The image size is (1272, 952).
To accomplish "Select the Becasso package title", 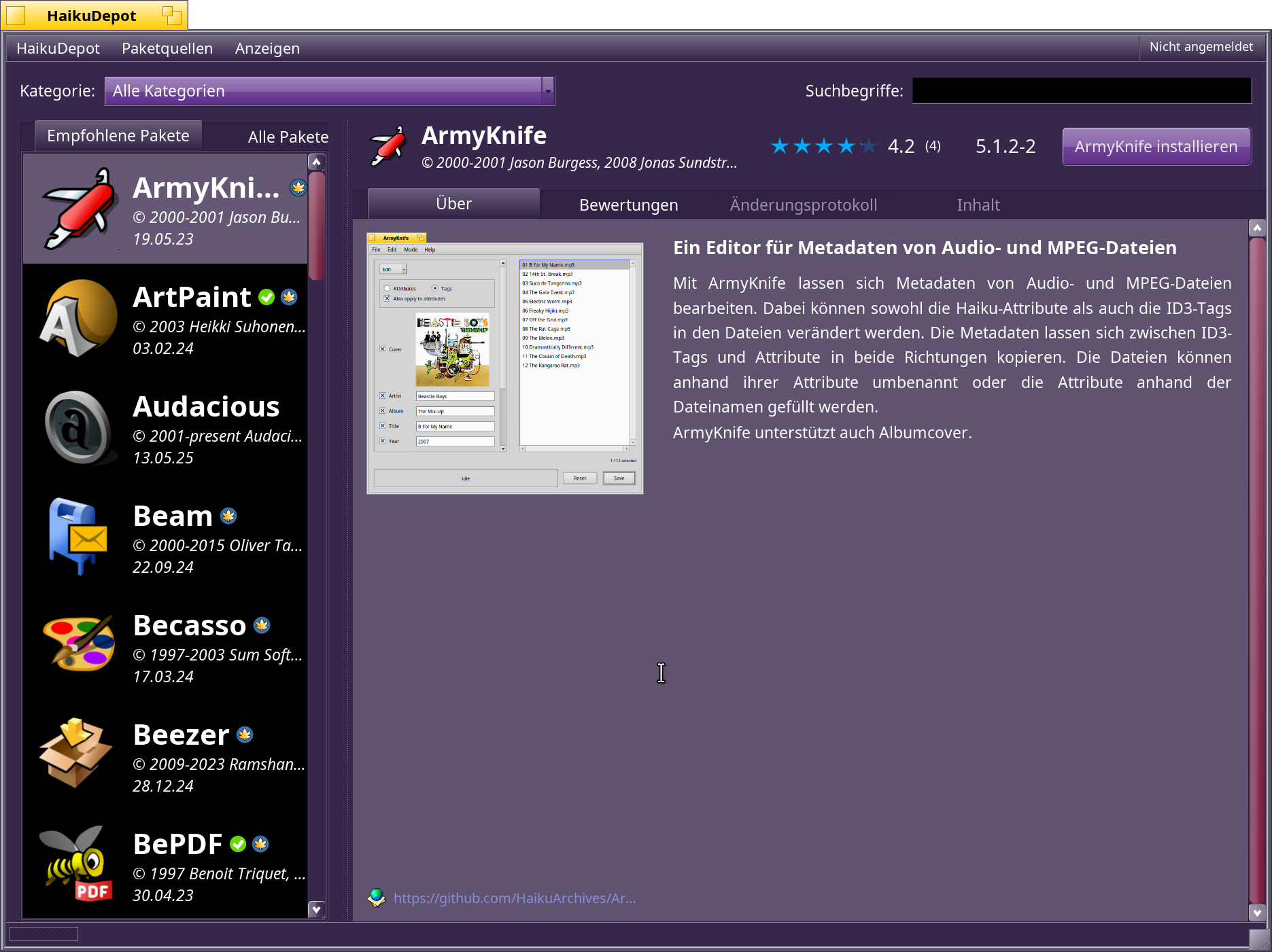I will tap(190, 625).
